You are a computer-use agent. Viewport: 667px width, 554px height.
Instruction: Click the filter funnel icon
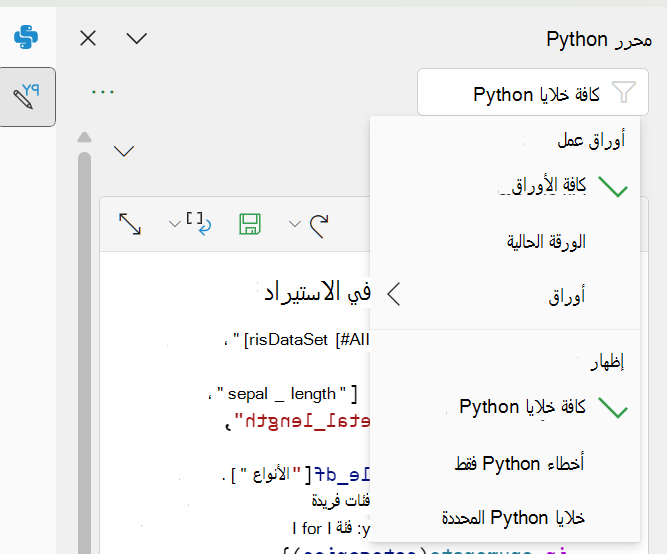[624, 92]
